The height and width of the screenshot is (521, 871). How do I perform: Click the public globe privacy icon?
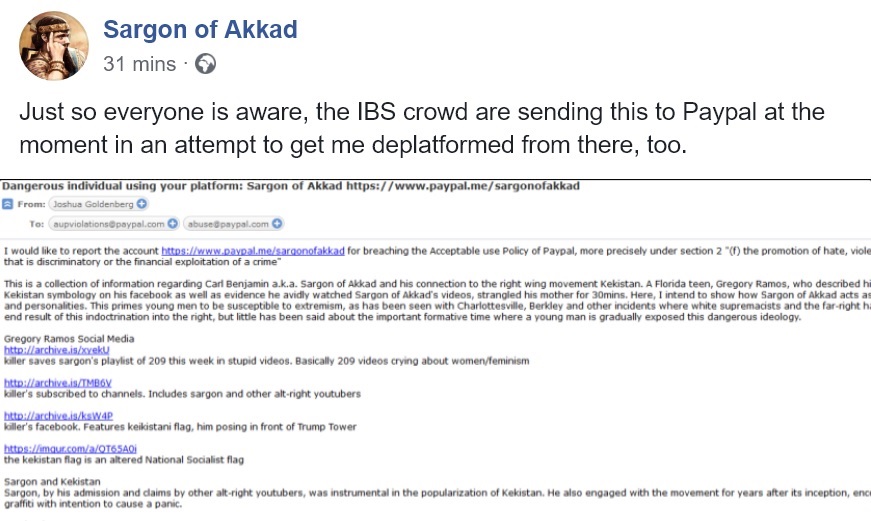pyautogui.click(x=205, y=64)
